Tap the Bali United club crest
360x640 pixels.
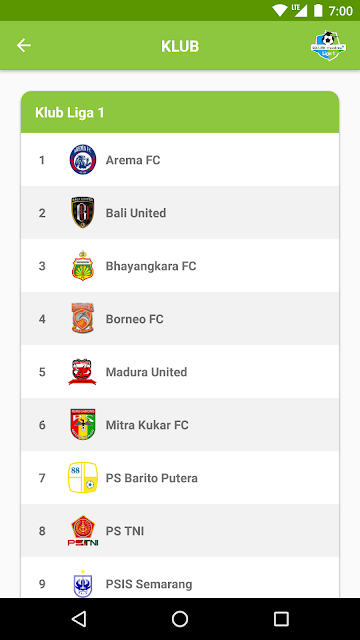click(x=83, y=213)
